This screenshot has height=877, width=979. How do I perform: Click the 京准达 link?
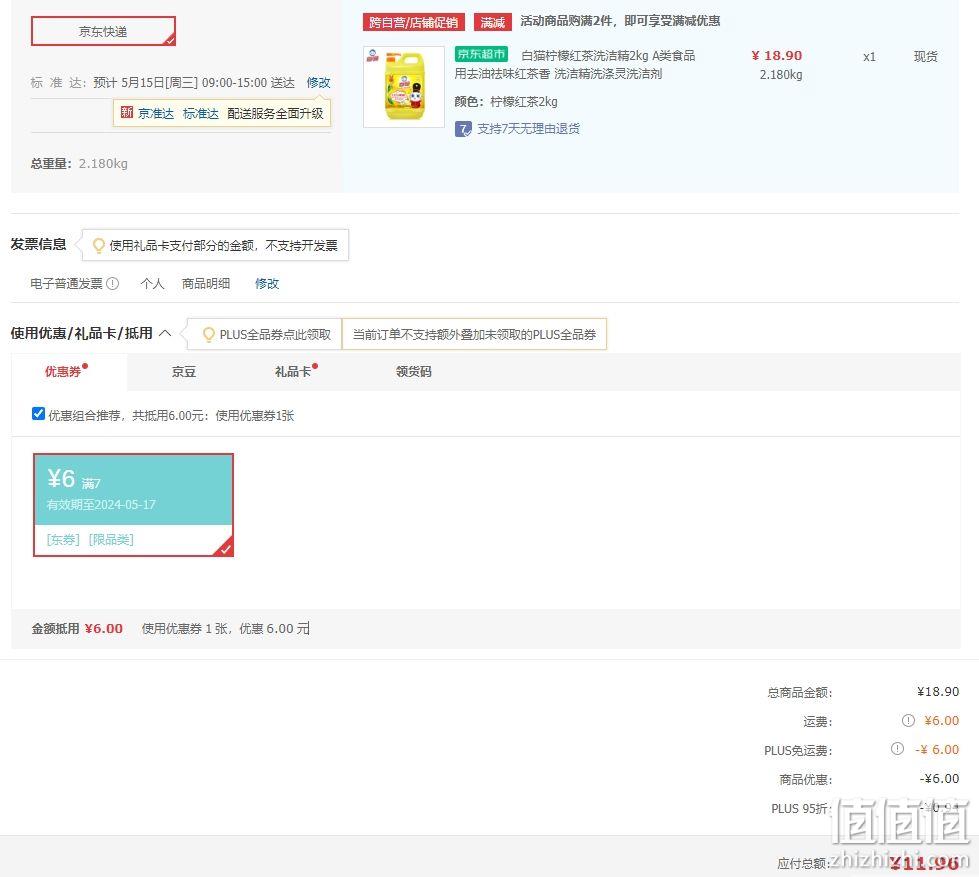(156, 113)
